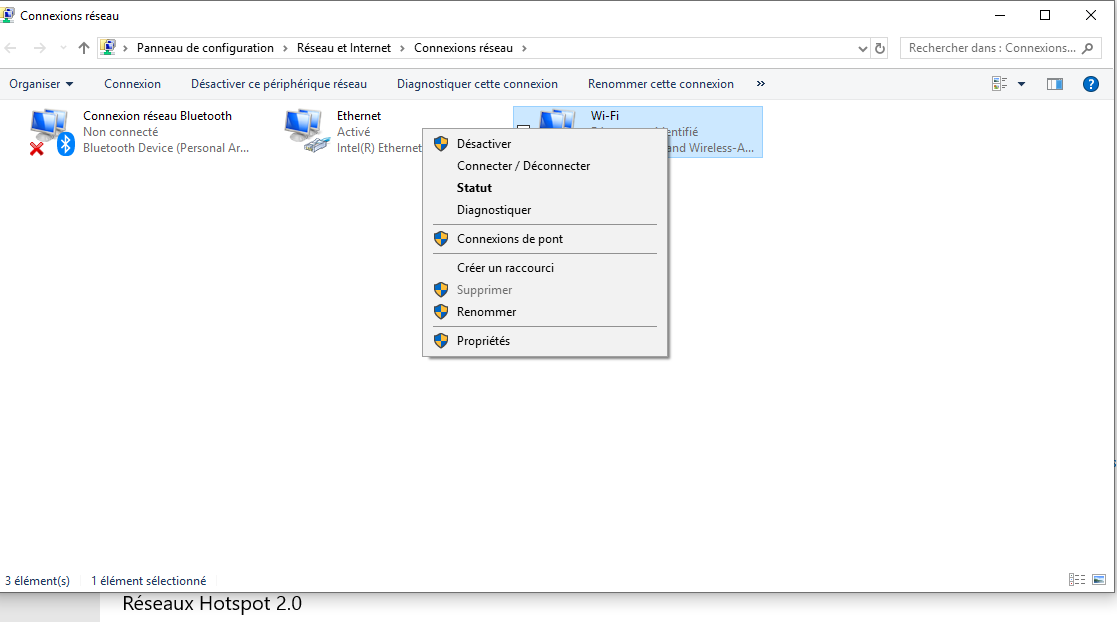
Task: Open the Organiser dropdown menu
Action: tap(41, 84)
